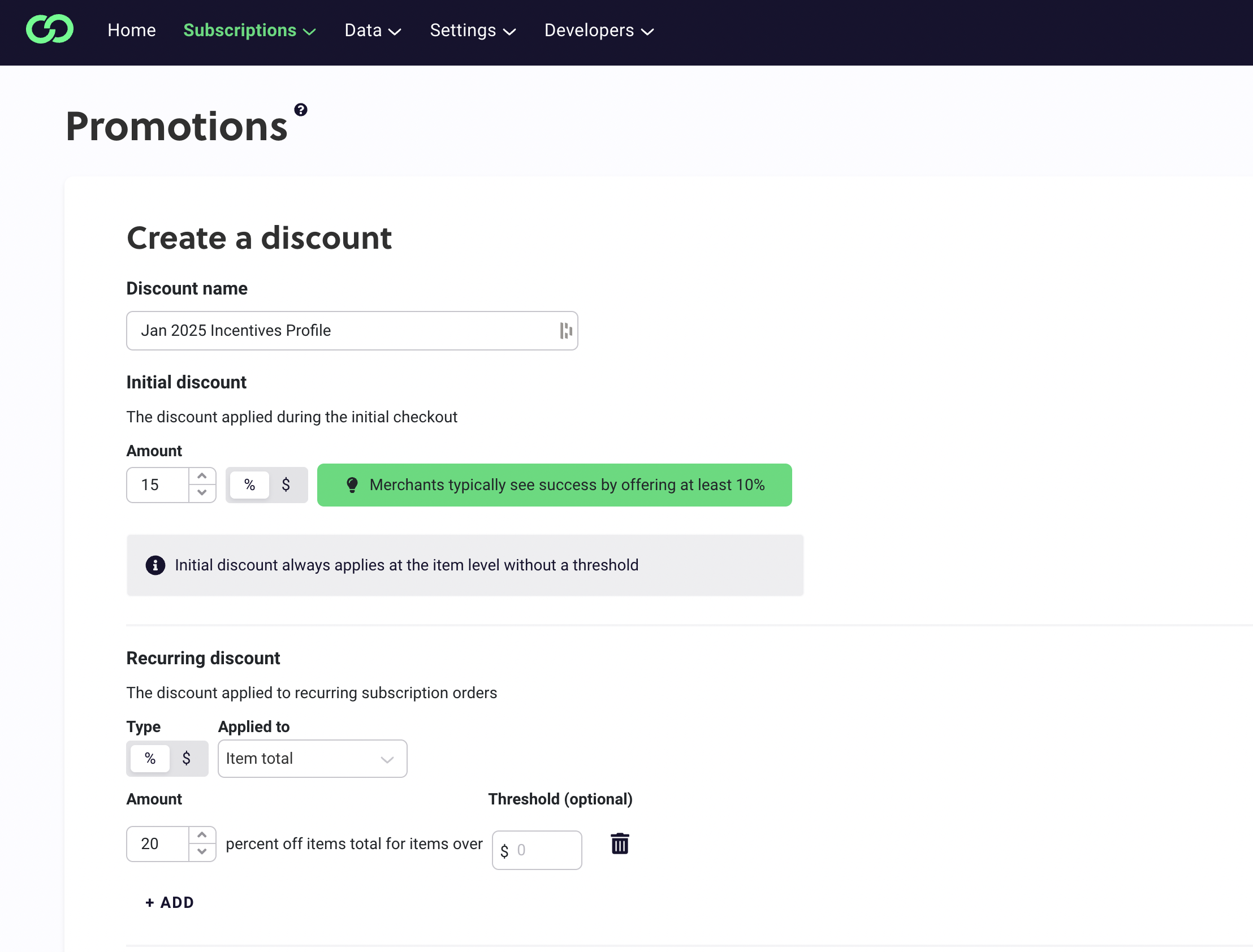Click the Promotions help question mark icon
This screenshot has width=1253, height=952.
coord(300,109)
